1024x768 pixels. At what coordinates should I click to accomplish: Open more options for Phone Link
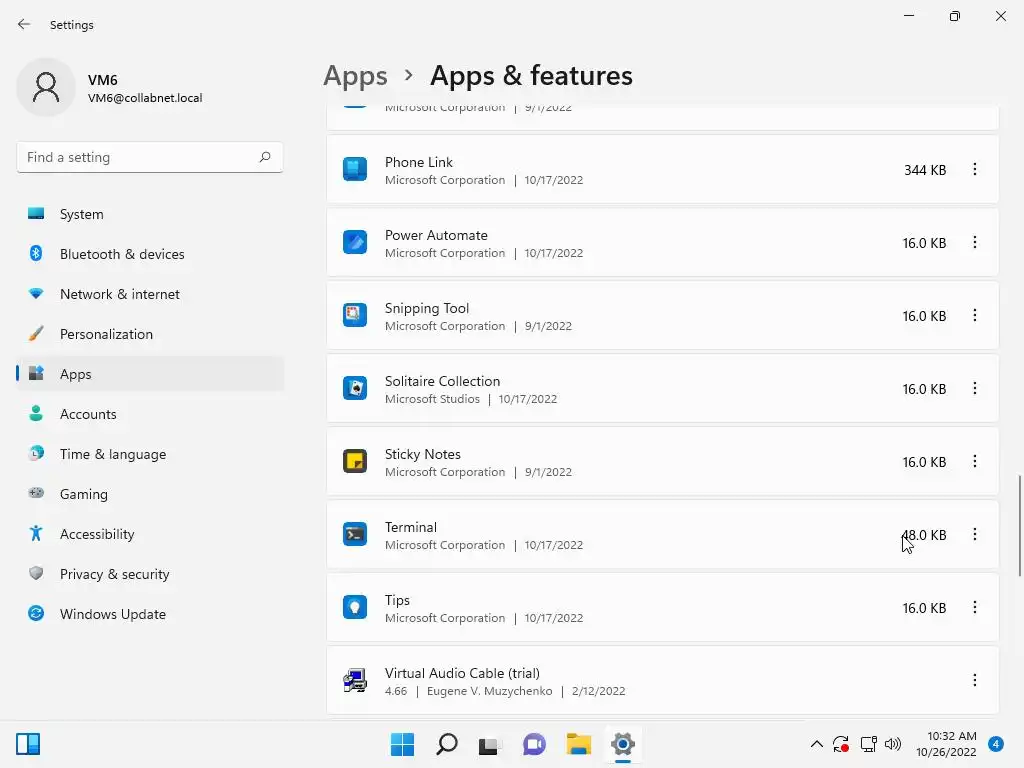(x=974, y=169)
